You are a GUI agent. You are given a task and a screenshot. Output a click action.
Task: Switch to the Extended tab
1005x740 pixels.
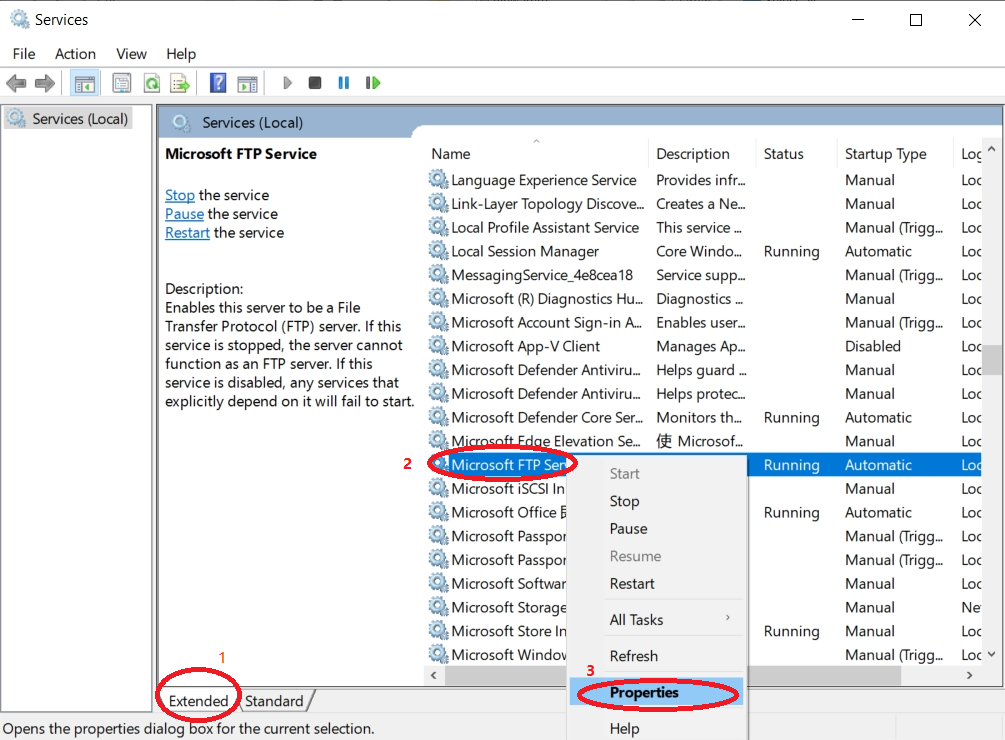click(199, 701)
